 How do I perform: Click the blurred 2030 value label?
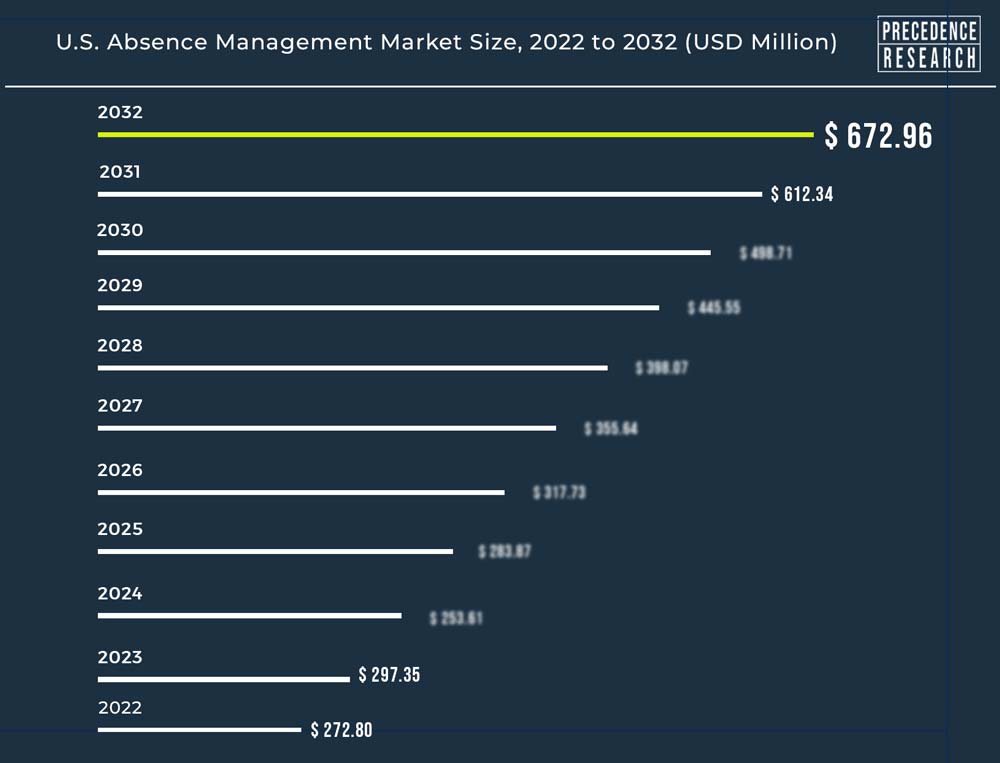[x=766, y=253]
